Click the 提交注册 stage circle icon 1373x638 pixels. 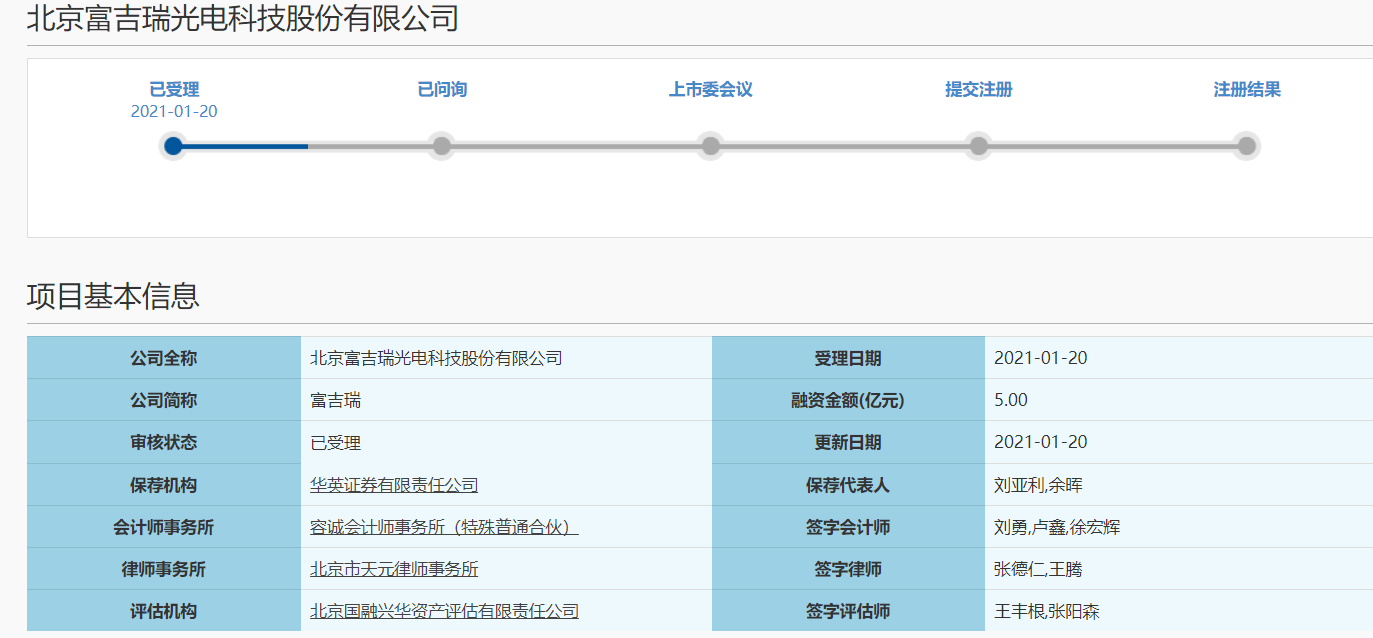(978, 145)
